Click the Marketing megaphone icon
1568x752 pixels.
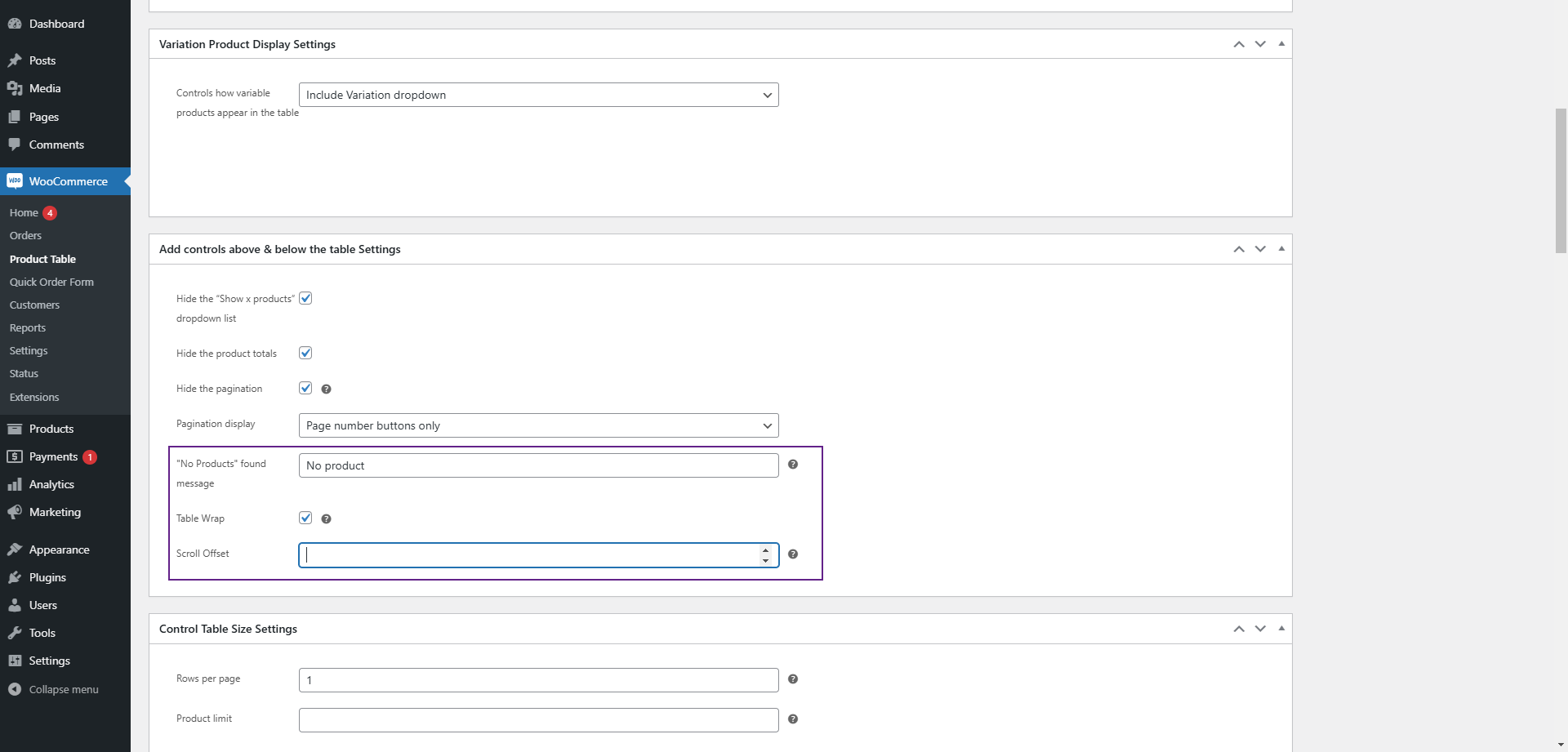(x=15, y=512)
